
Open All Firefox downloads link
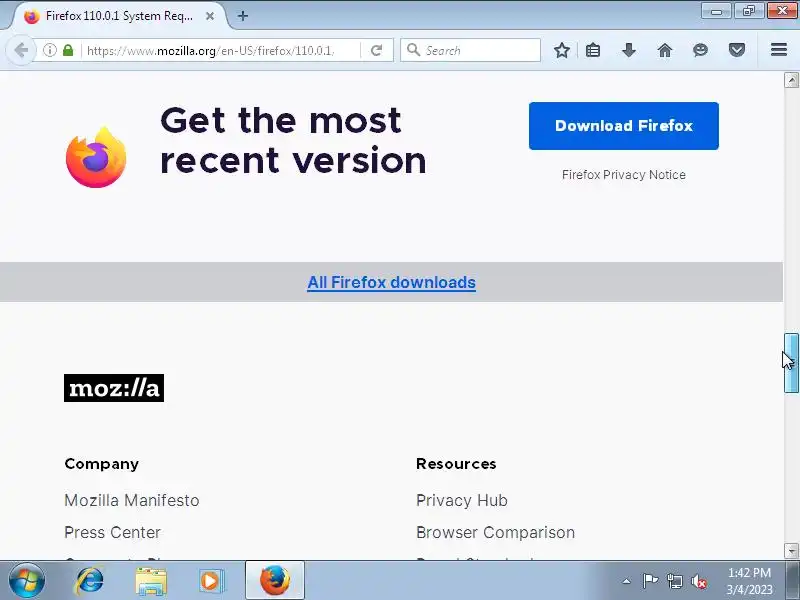[x=391, y=282]
